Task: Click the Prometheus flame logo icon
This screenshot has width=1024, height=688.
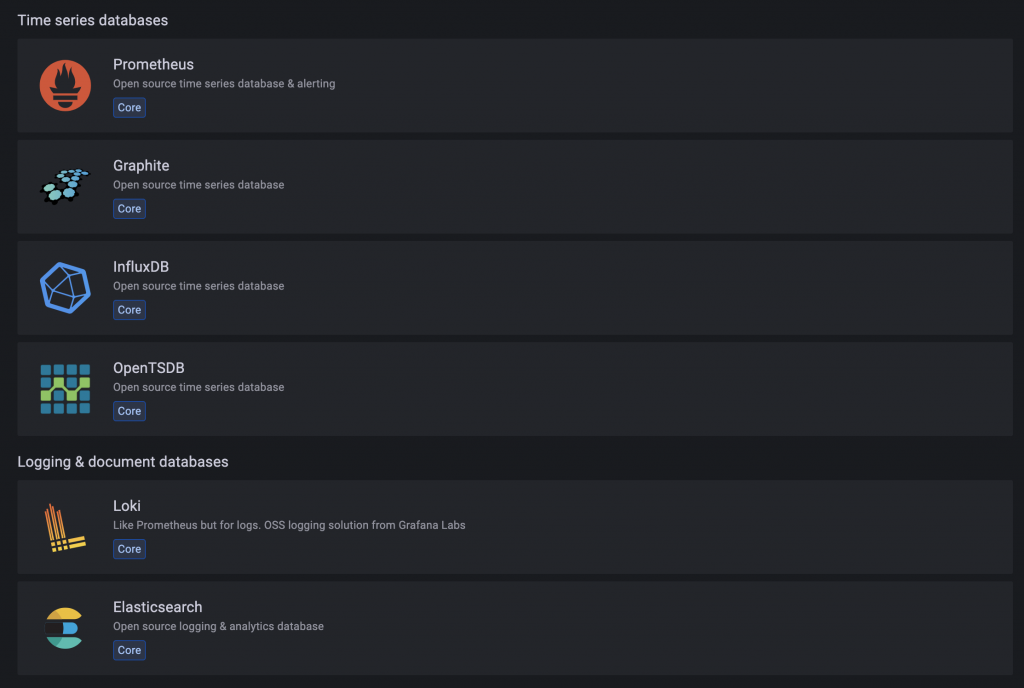Action: [x=65, y=85]
